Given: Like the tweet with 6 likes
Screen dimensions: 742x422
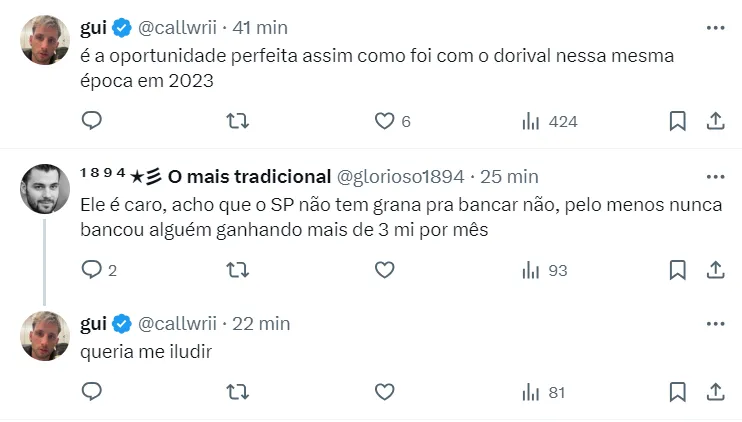Looking at the screenshot, I should pyautogui.click(x=385, y=121).
